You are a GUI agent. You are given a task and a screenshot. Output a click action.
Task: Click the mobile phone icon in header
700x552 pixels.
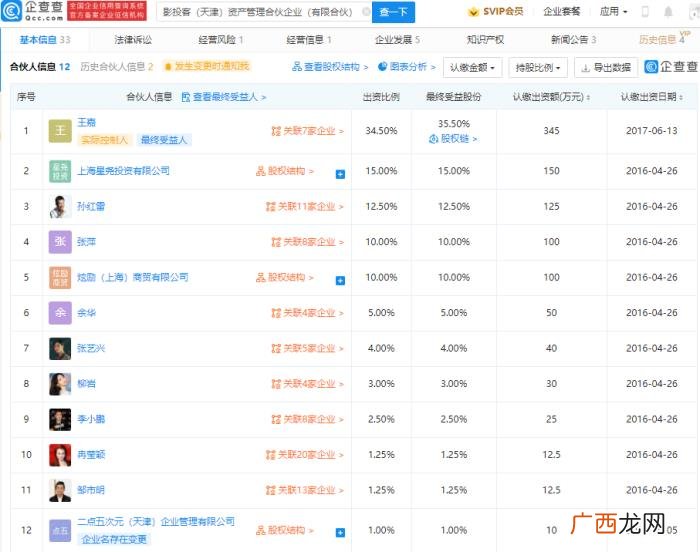click(645, 12)
